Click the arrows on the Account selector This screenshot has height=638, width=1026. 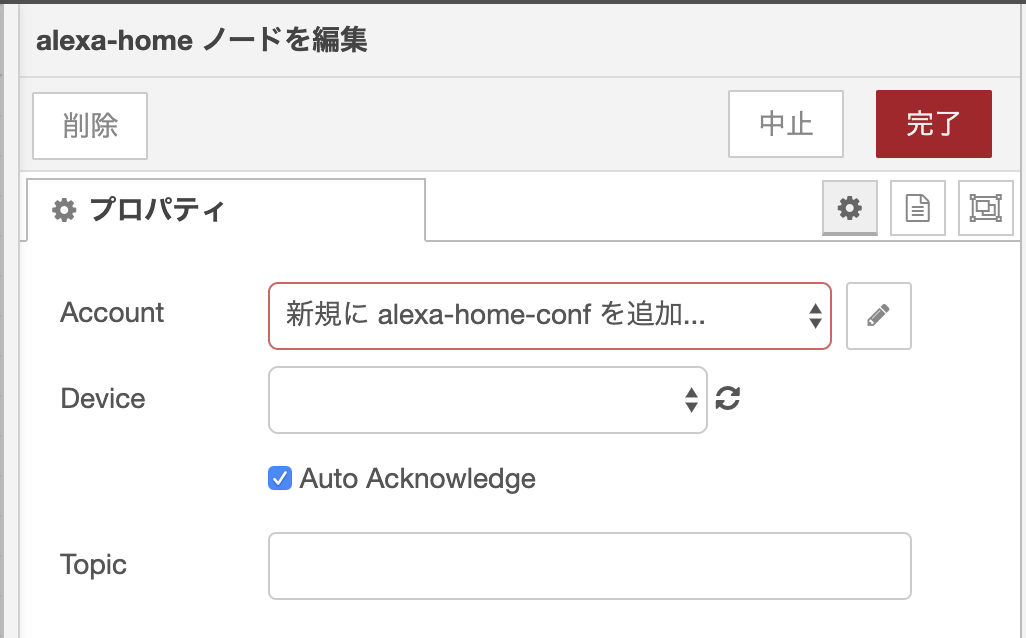814,316
